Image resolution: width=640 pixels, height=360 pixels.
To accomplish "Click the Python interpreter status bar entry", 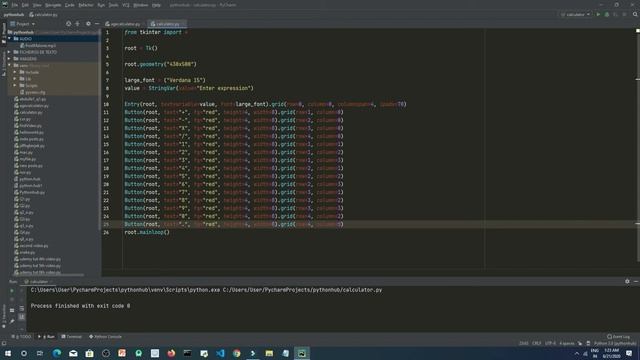I will click(x=615, y=343).
